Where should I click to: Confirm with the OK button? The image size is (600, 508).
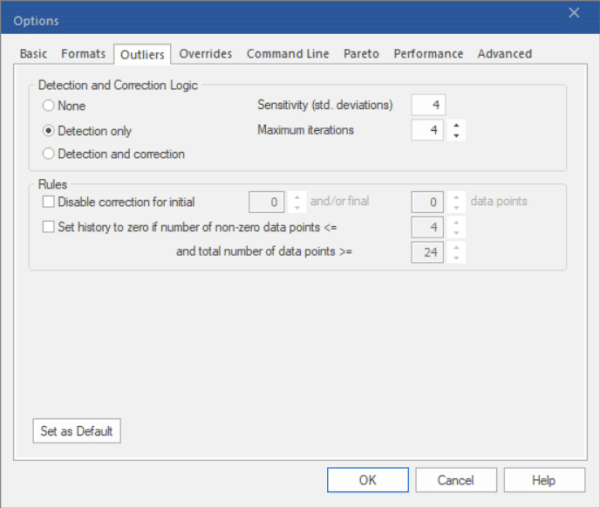[x=368, y=480]
